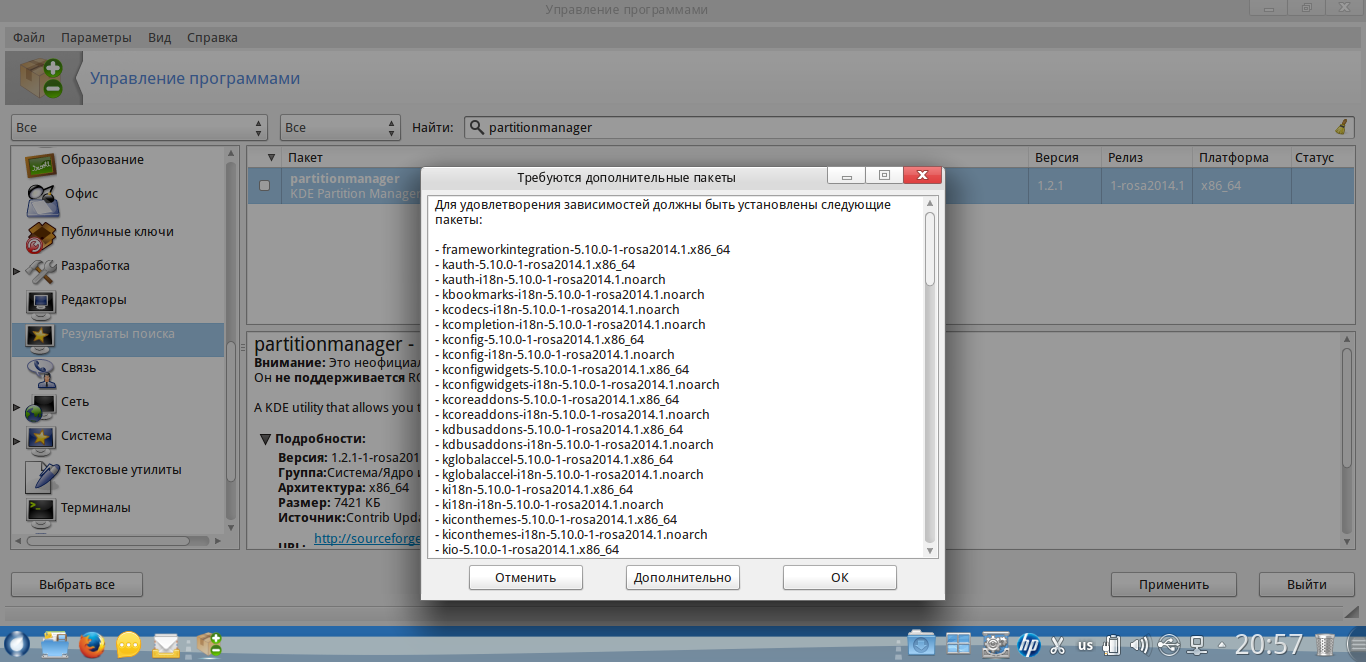Open the sourceforge URL link
1366x662 pixels.
point(365,538)
